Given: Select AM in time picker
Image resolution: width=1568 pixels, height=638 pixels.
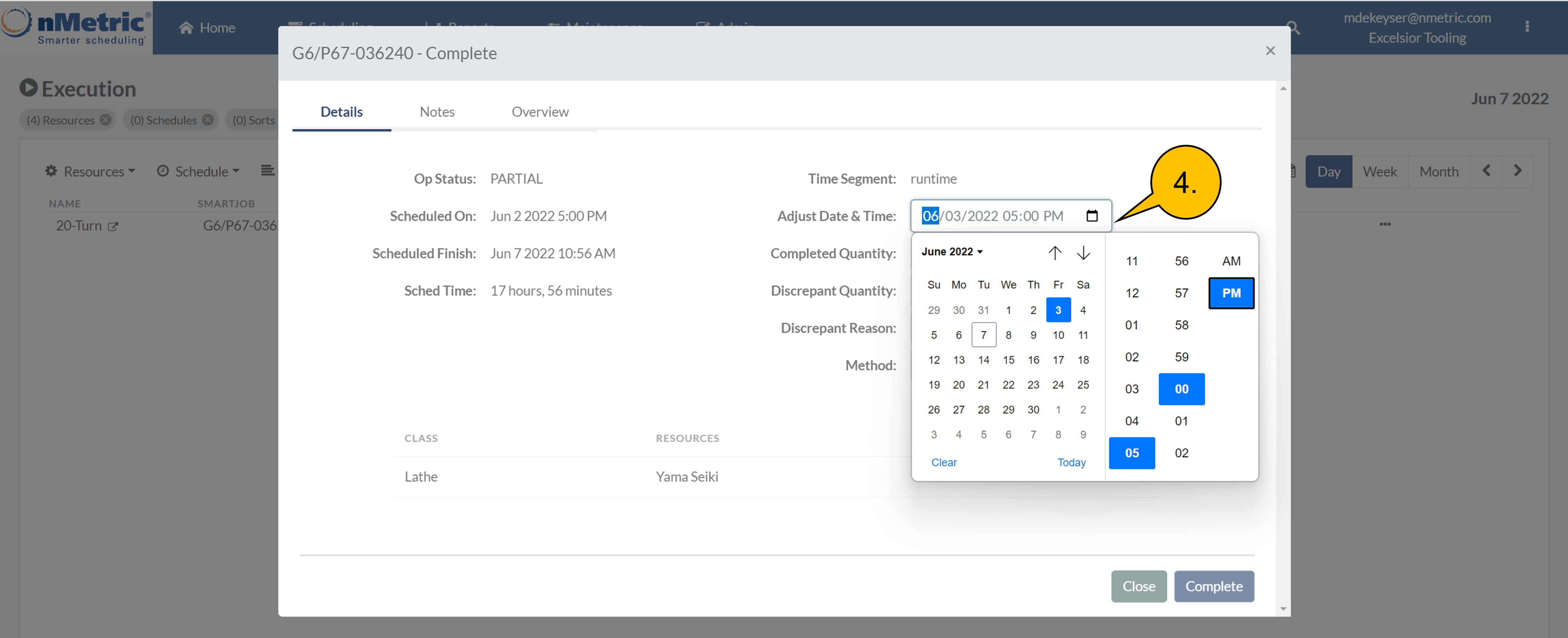Looking at the screenshot, I should (x=1231, y=261).
